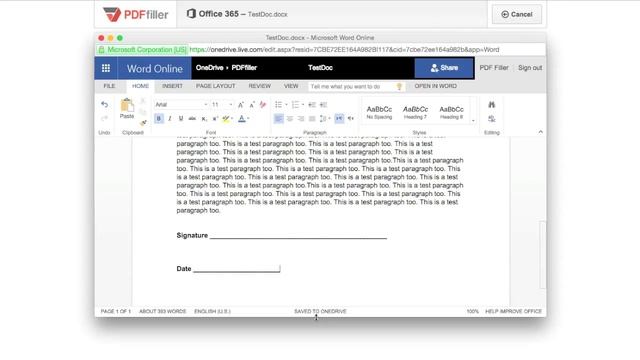Screen dimensions: 640x360
Task: Apply the Heading 7 style
Action: (416, 112)
